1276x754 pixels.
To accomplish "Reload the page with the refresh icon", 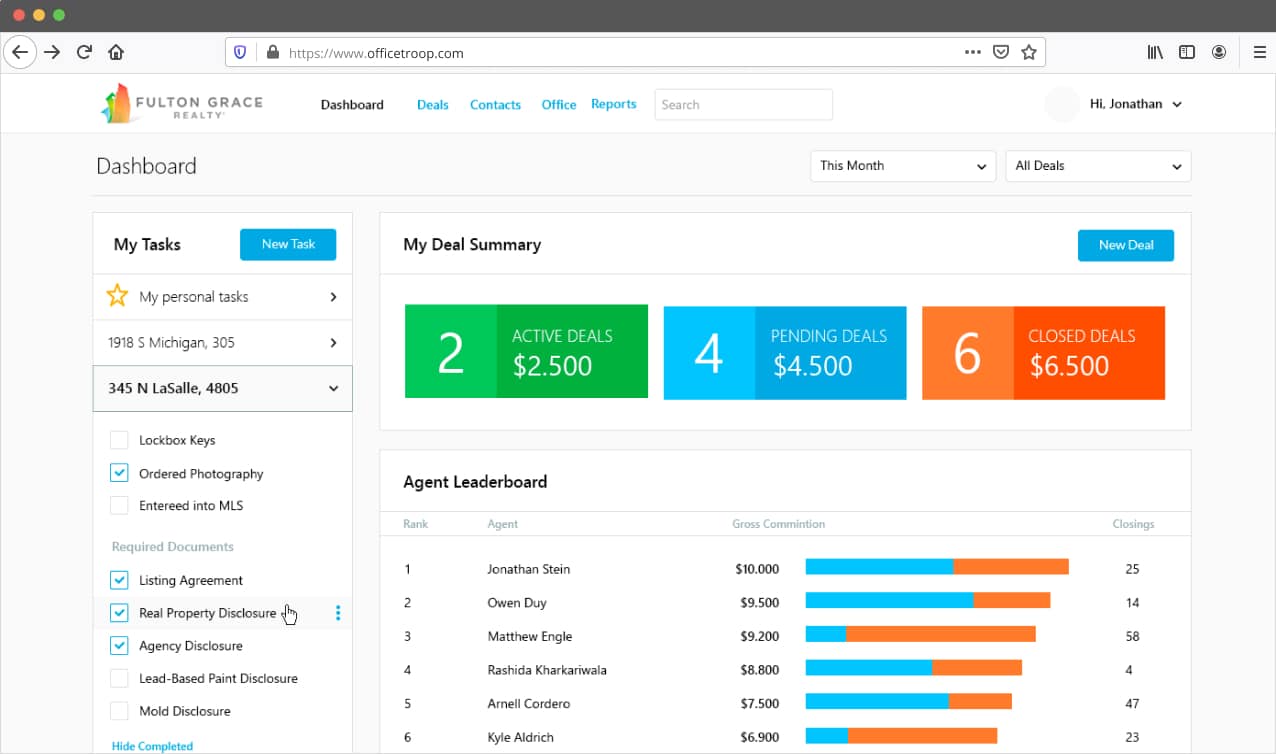I will click(x=85, y=52).
